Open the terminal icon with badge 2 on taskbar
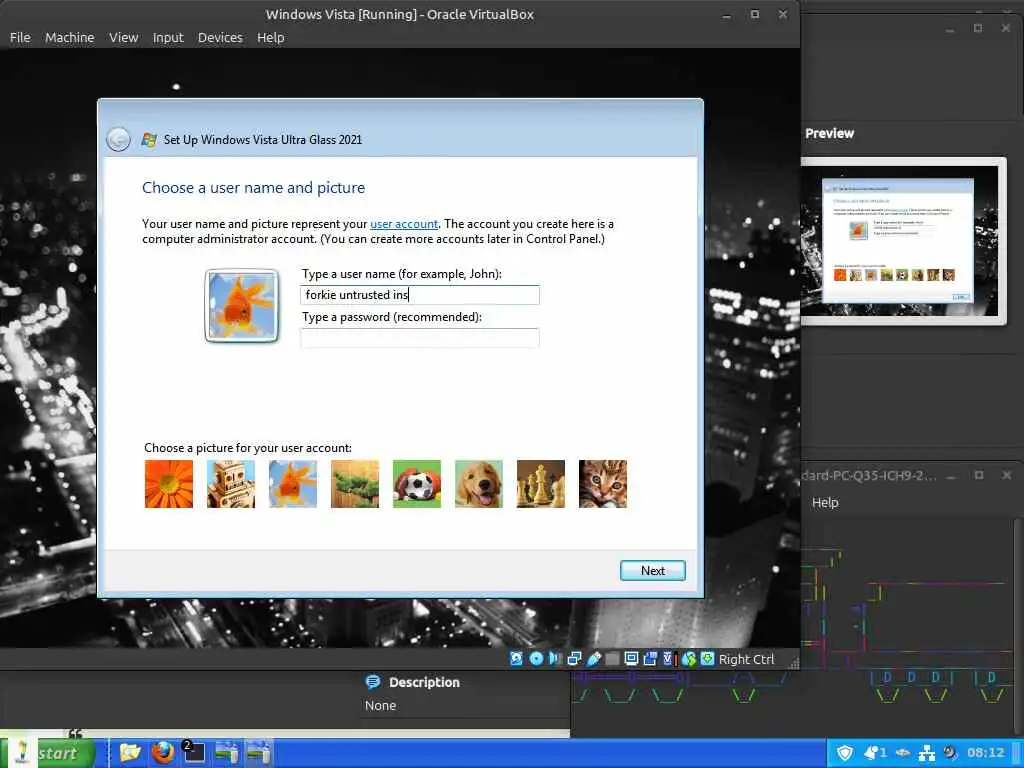The height and width of the screenshot is (768, 1024). tap(194, 753)
